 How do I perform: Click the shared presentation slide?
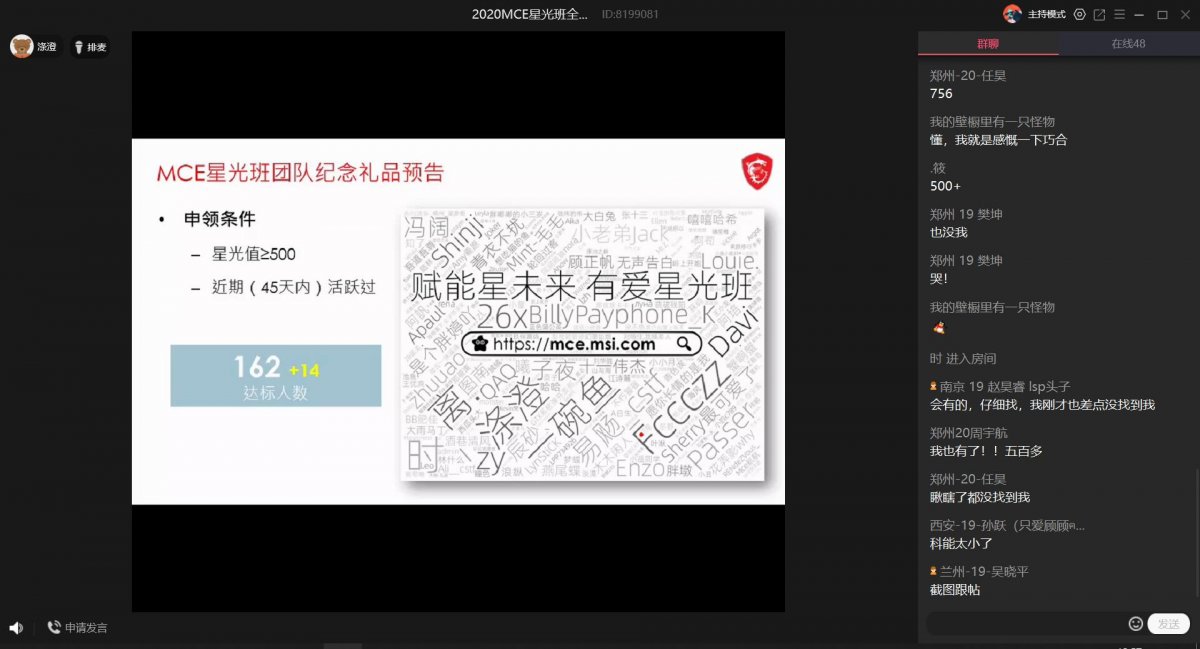point(458,321)
